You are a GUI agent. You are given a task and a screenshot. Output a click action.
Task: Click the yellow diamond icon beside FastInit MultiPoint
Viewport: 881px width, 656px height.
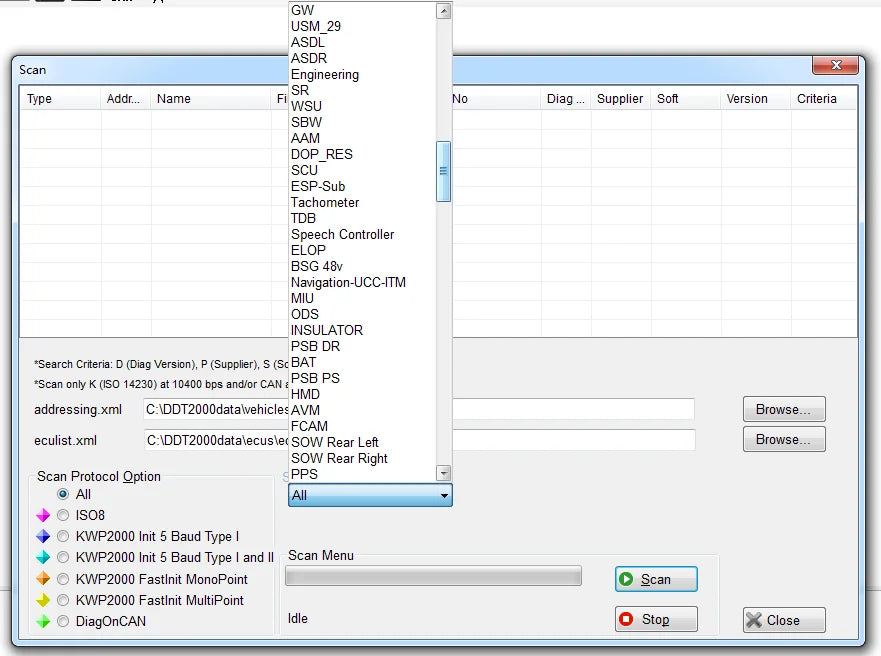[x=43, y=600]
